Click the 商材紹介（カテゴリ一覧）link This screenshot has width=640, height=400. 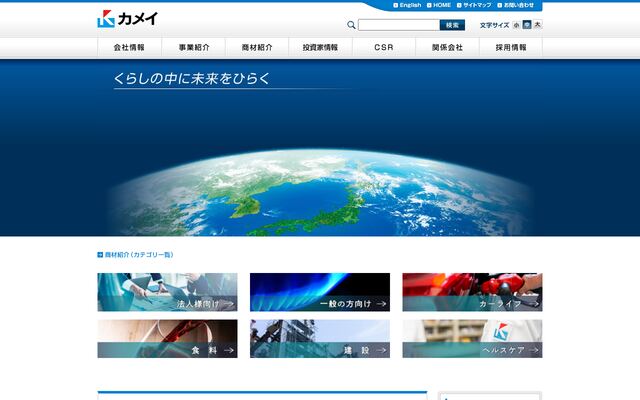click(x=139, y=255)
